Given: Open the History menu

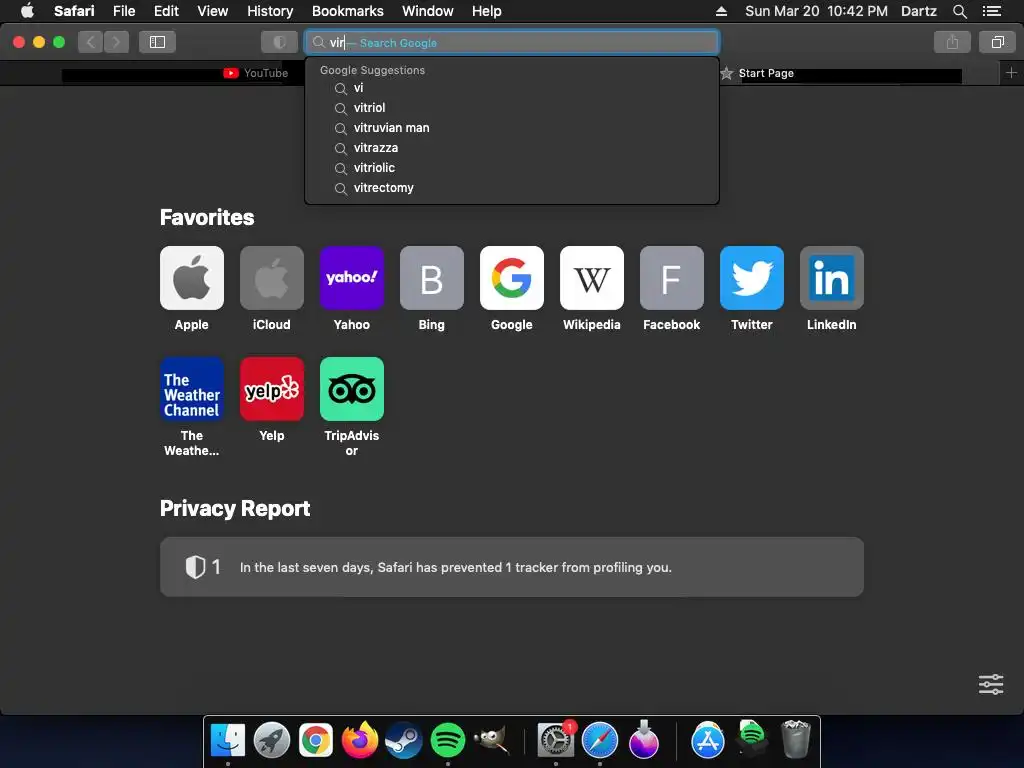Looking at the screenshot, I should (270, 11).
